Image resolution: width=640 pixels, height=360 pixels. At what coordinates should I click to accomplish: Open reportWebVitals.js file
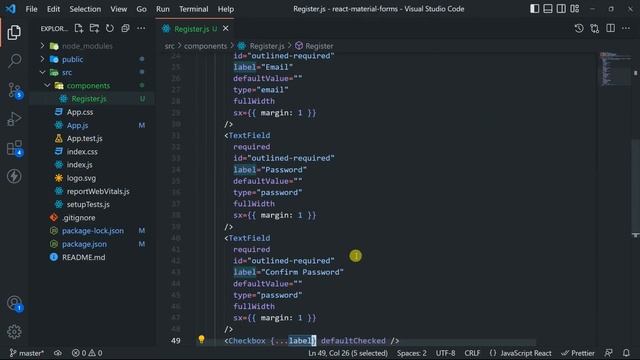click(x=98, y=191)
